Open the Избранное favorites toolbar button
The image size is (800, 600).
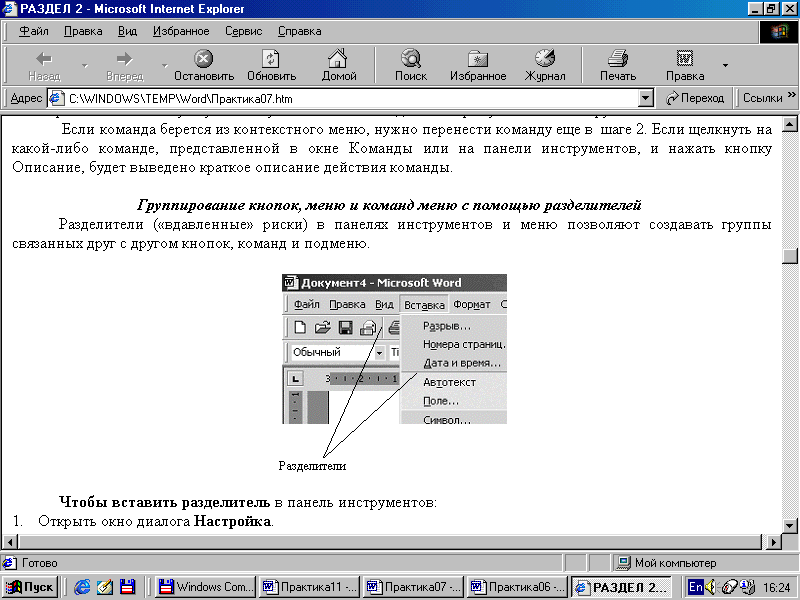[478, 65]
